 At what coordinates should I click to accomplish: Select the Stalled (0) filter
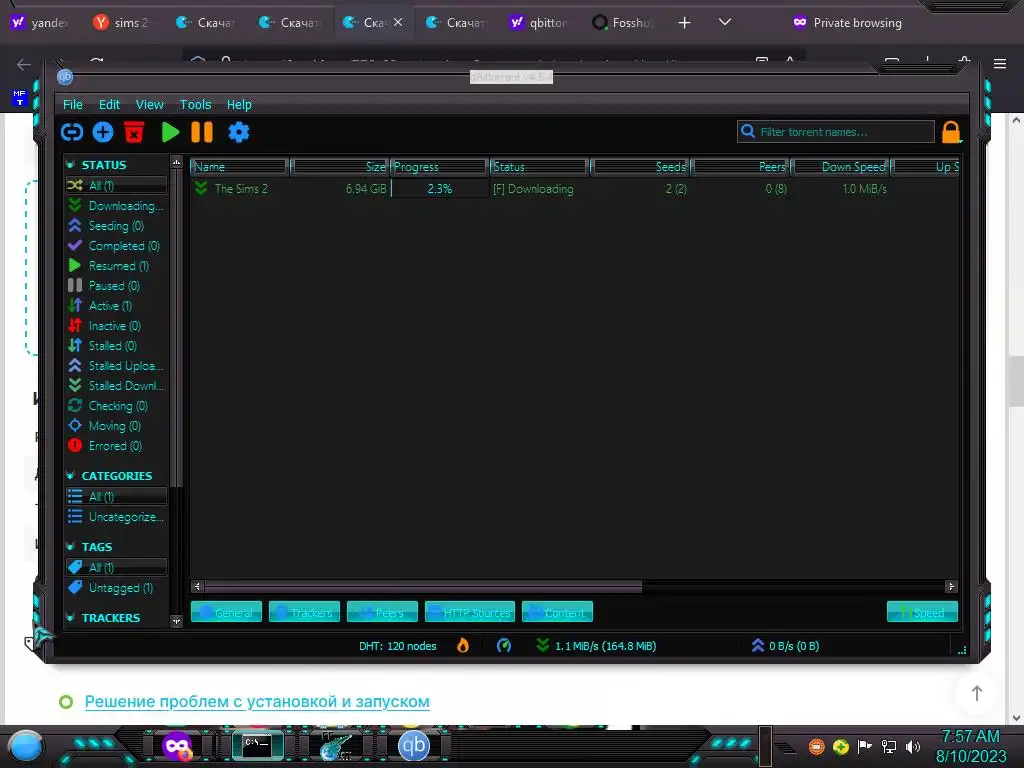pyautogui.click(x=116, y=345)
